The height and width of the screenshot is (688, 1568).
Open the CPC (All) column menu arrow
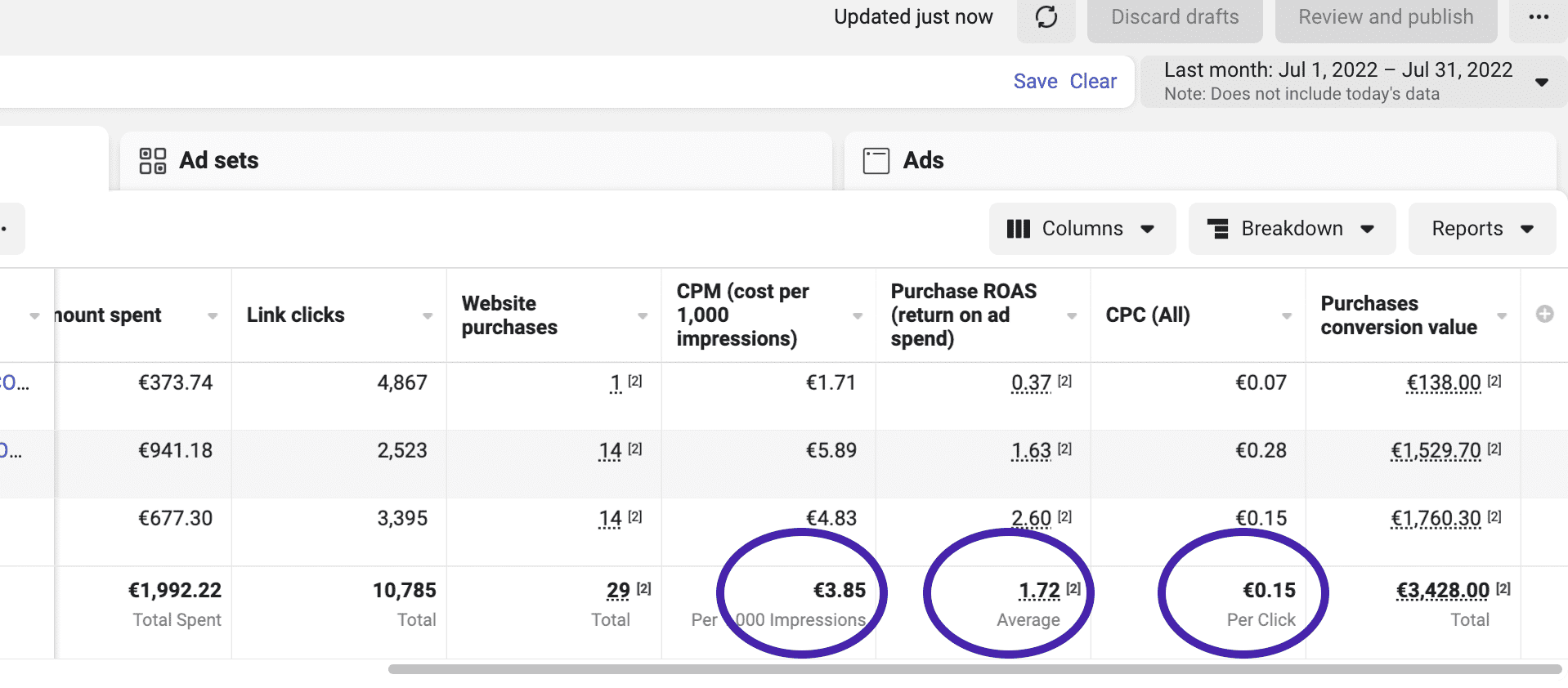1287,316
